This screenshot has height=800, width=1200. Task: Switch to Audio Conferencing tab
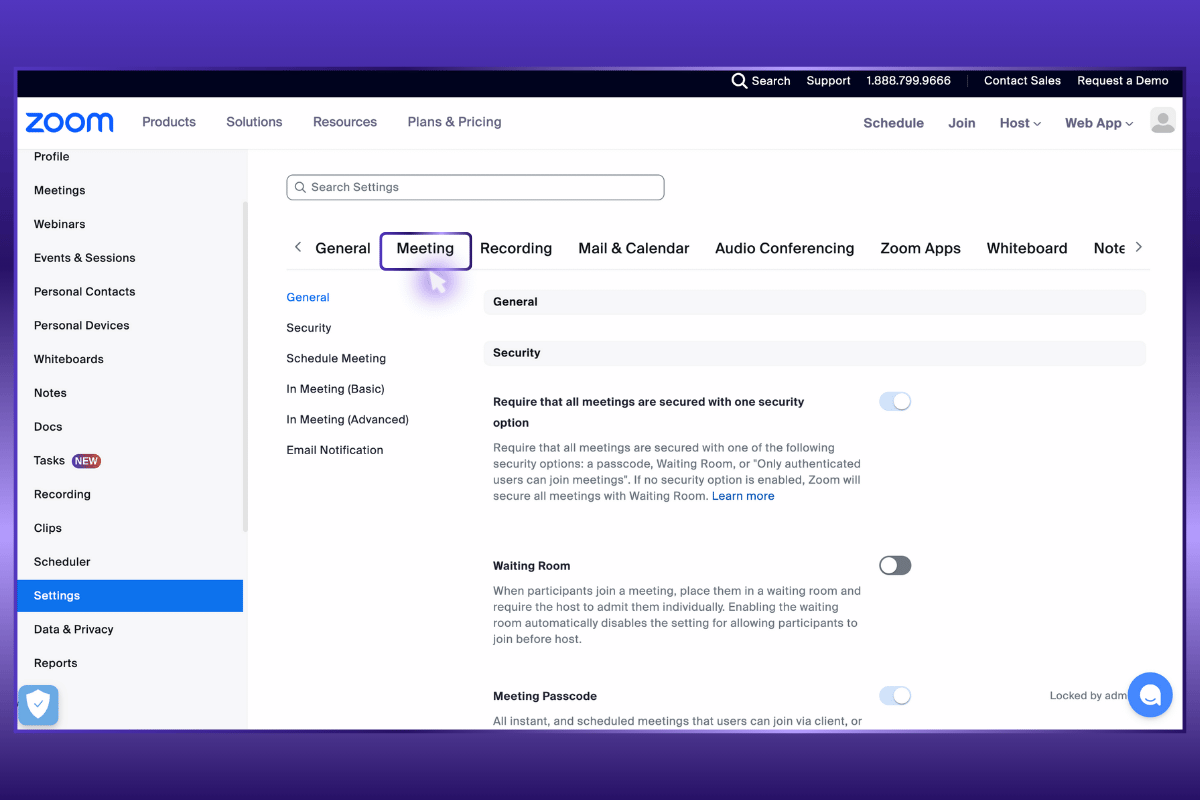pos(785,248)
